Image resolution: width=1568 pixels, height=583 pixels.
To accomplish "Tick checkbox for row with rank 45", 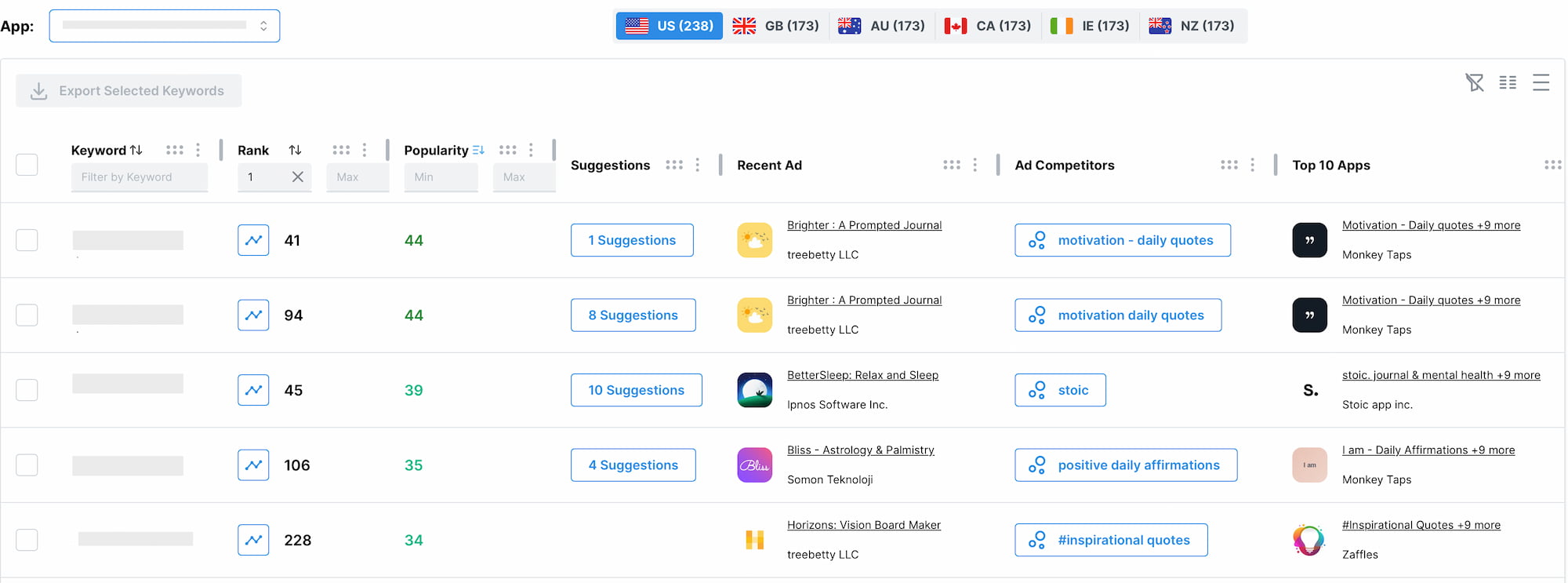I will coord(27,390).
